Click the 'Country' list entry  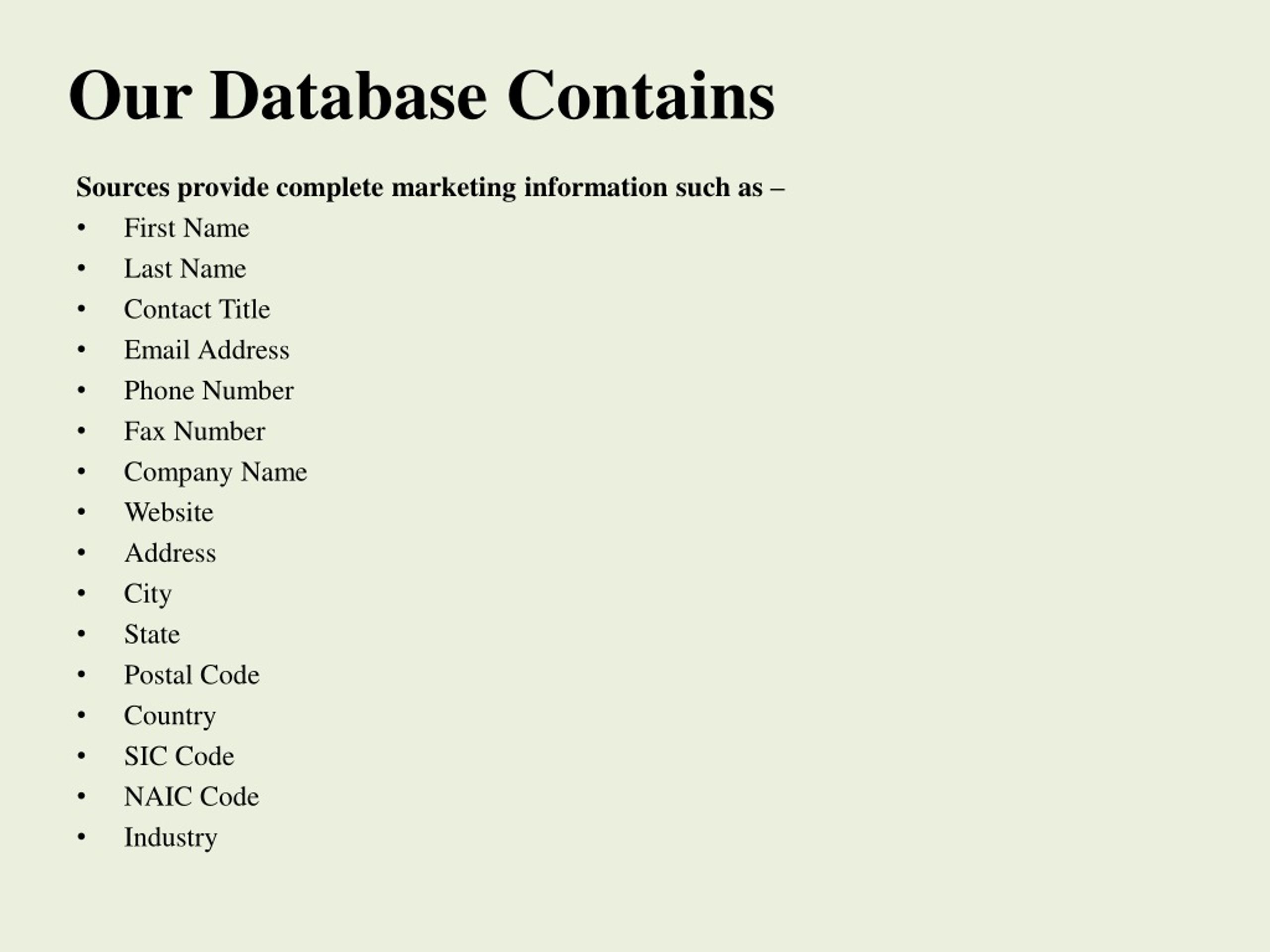click(x=170, y=716)
